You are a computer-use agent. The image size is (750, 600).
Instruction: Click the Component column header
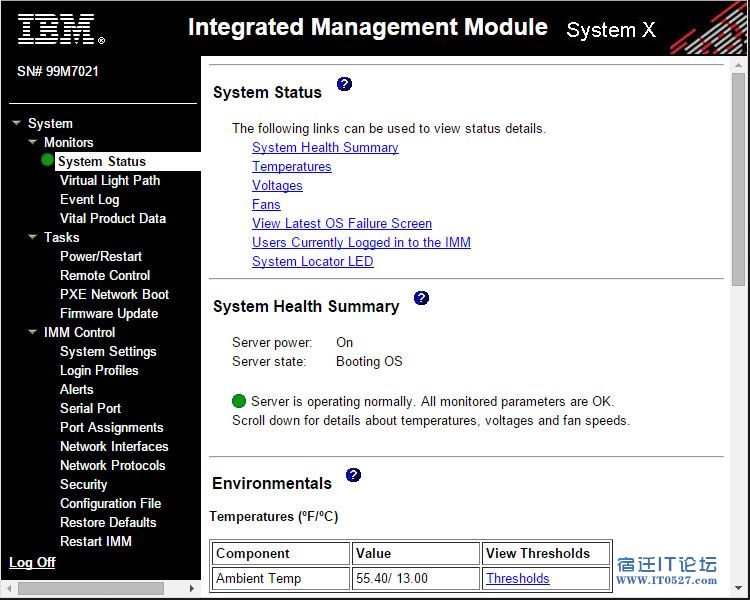click(x=280, y=553)
